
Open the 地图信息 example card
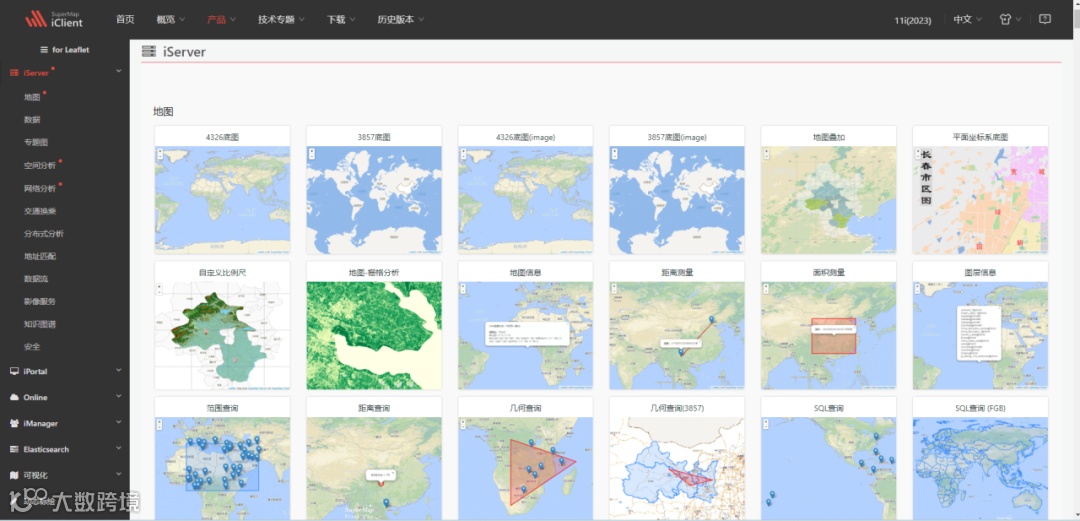click(526, 325)
